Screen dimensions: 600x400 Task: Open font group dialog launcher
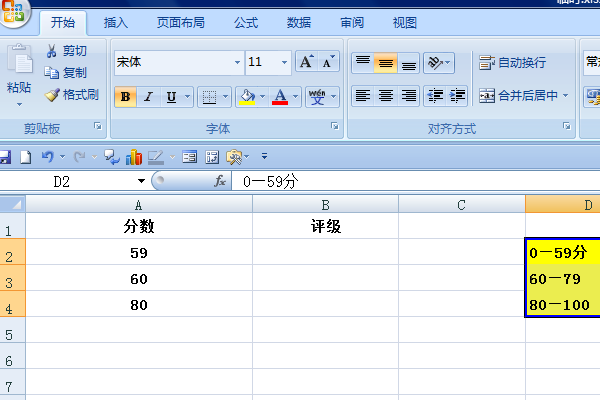[x=334, y=126]
